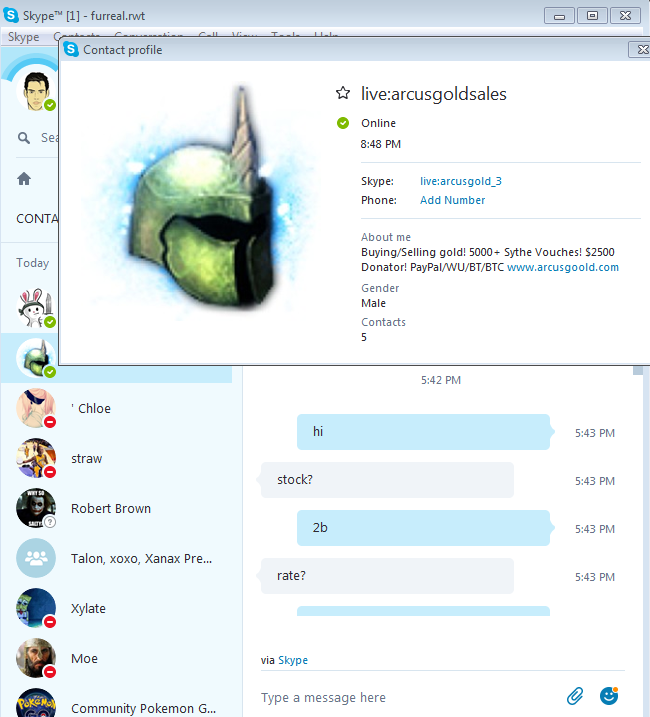Viewport: 650px width, 717px height.
Task: Open conversation with straw
Action: [116, 458]
